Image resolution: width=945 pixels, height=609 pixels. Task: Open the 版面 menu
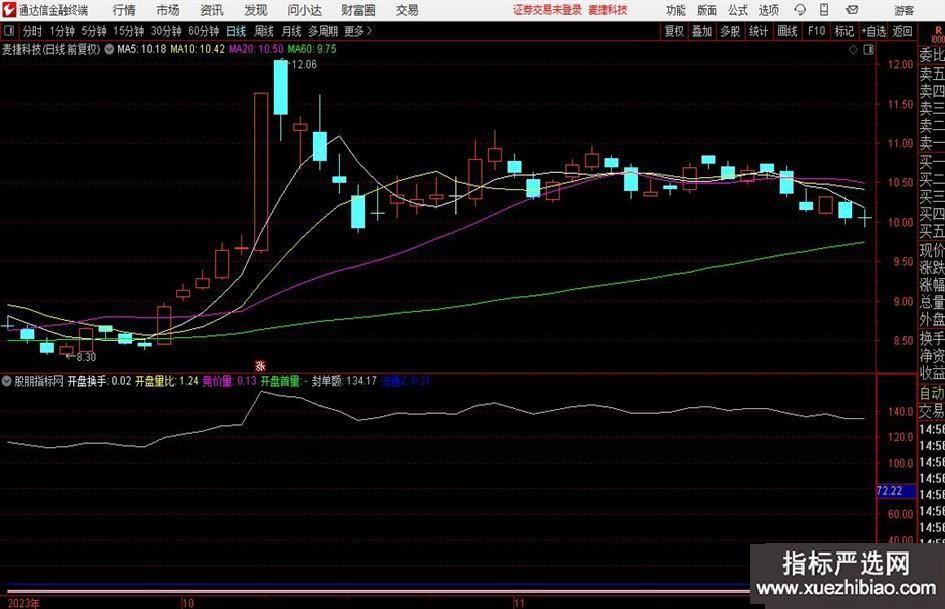(x=706, y=10)
